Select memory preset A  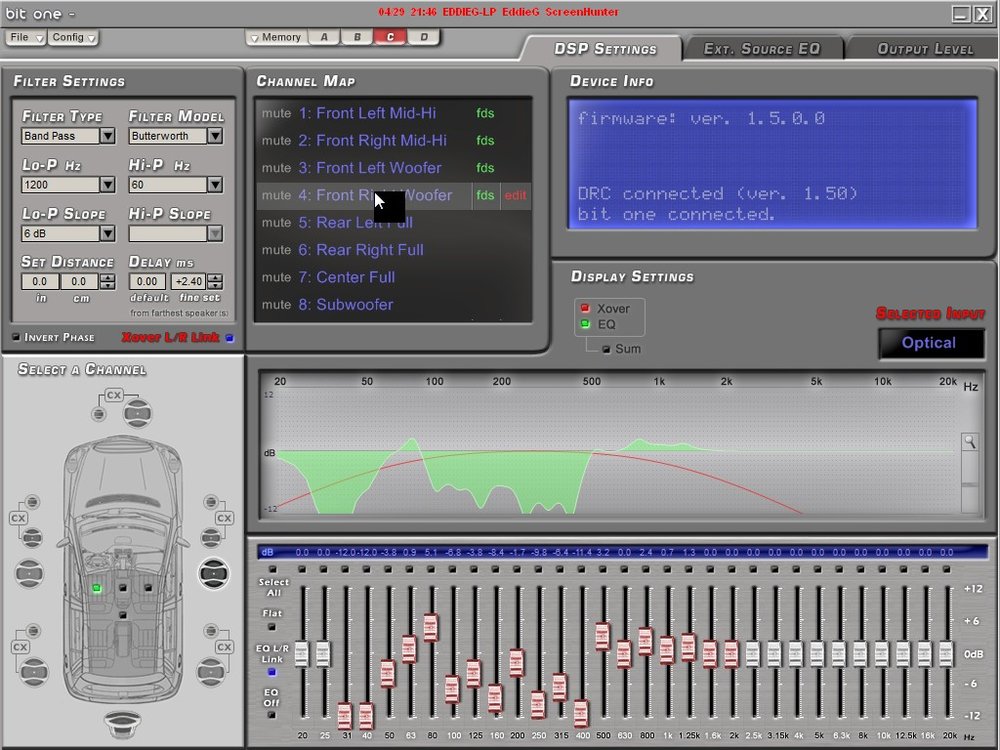point(324,38)
